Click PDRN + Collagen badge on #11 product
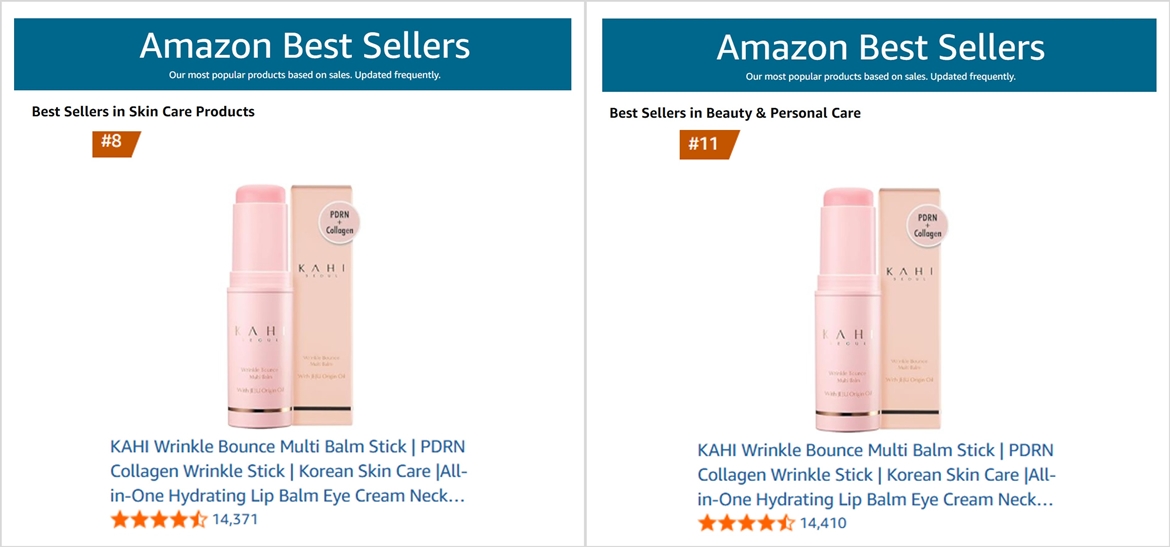Viewport: 1170px width, 547px height. [x=927, y=226]
